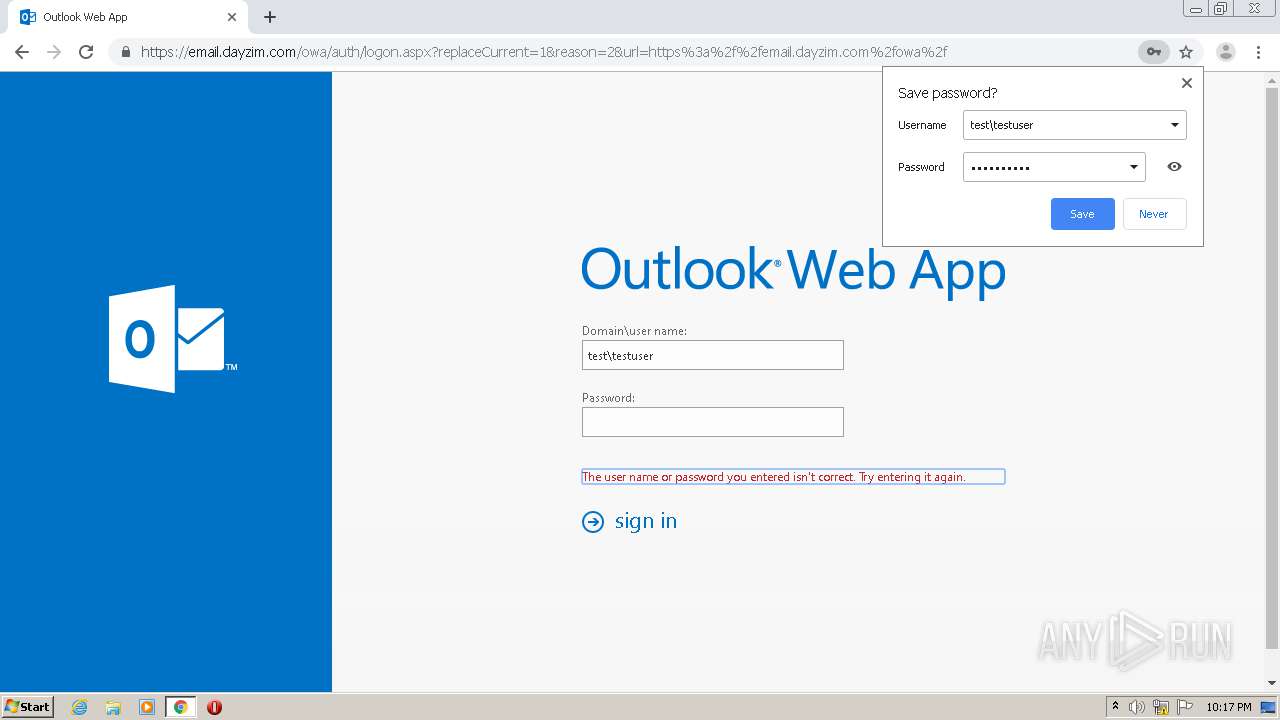Screen dimensions: 1280x720
Task: Click the taskbar clock 10:17 PM
Action: click(1229, 707)
